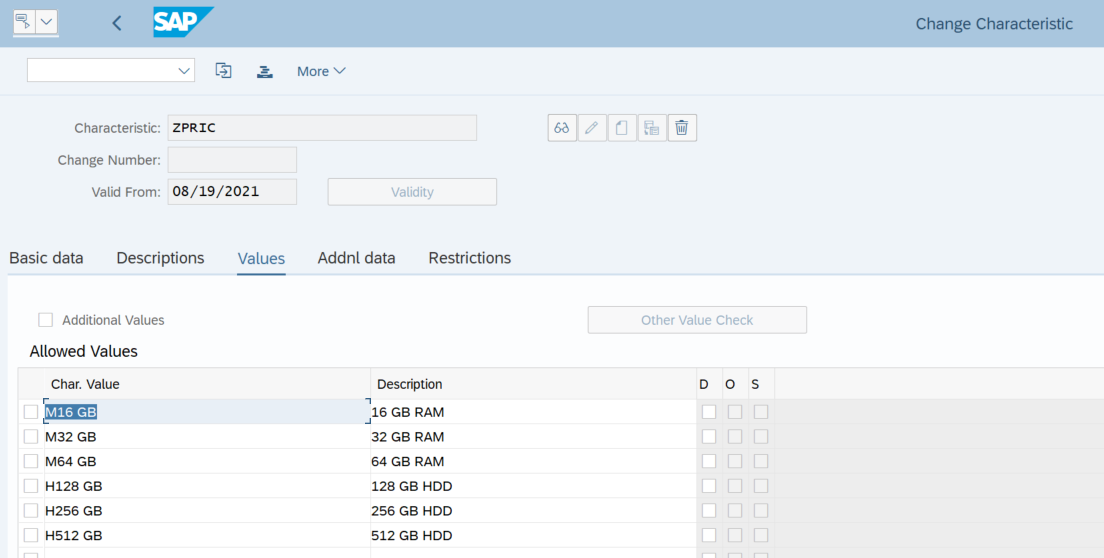Screen dimensions: 1104x558
Task: Click the S column header
Action: point(760,384)
